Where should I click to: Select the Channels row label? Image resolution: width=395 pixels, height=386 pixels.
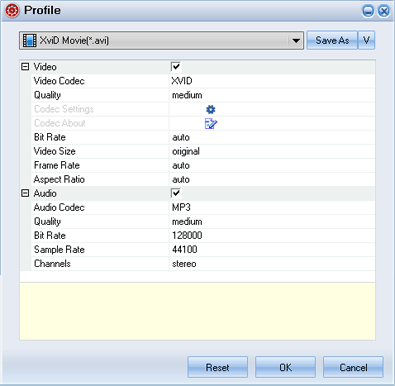click(x=52, y=264)
